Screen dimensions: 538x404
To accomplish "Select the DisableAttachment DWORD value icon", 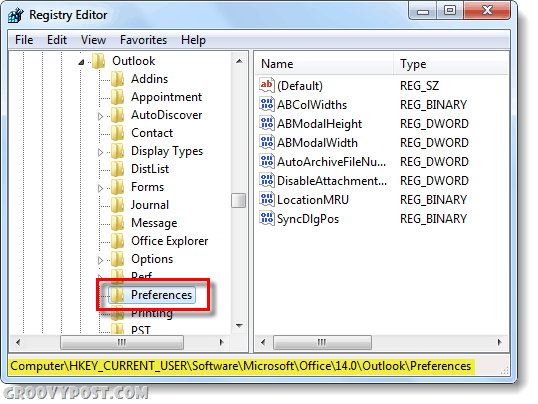I will pos(267,180).
